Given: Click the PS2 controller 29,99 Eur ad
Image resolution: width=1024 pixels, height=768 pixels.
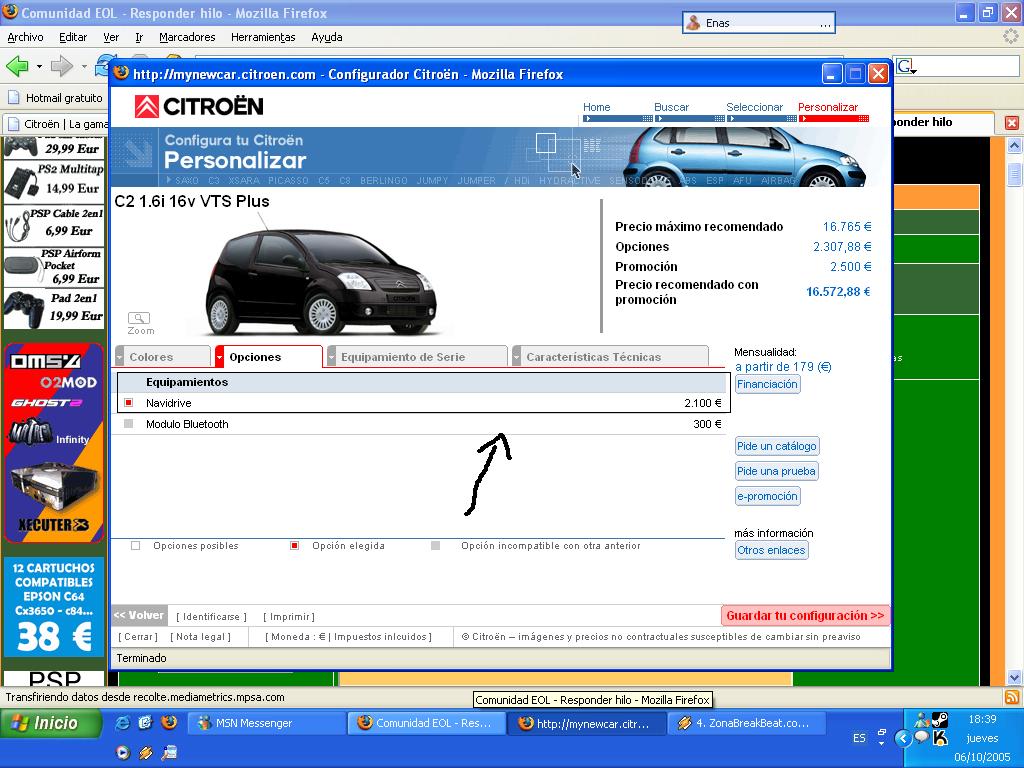Looking at the screenshot, I should coord(53,148).
